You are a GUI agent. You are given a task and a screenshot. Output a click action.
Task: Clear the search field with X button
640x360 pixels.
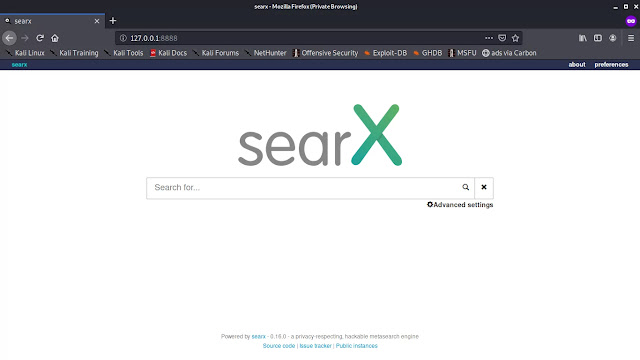(x=484, y=187)
